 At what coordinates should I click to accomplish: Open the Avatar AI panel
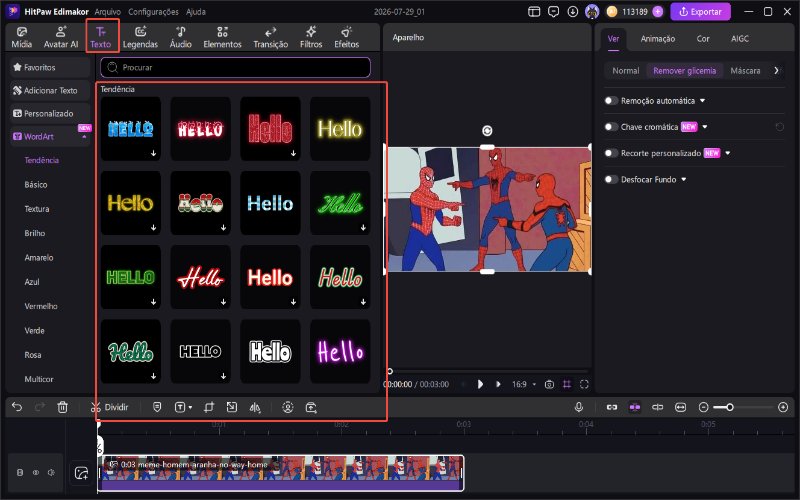point(61,38)
